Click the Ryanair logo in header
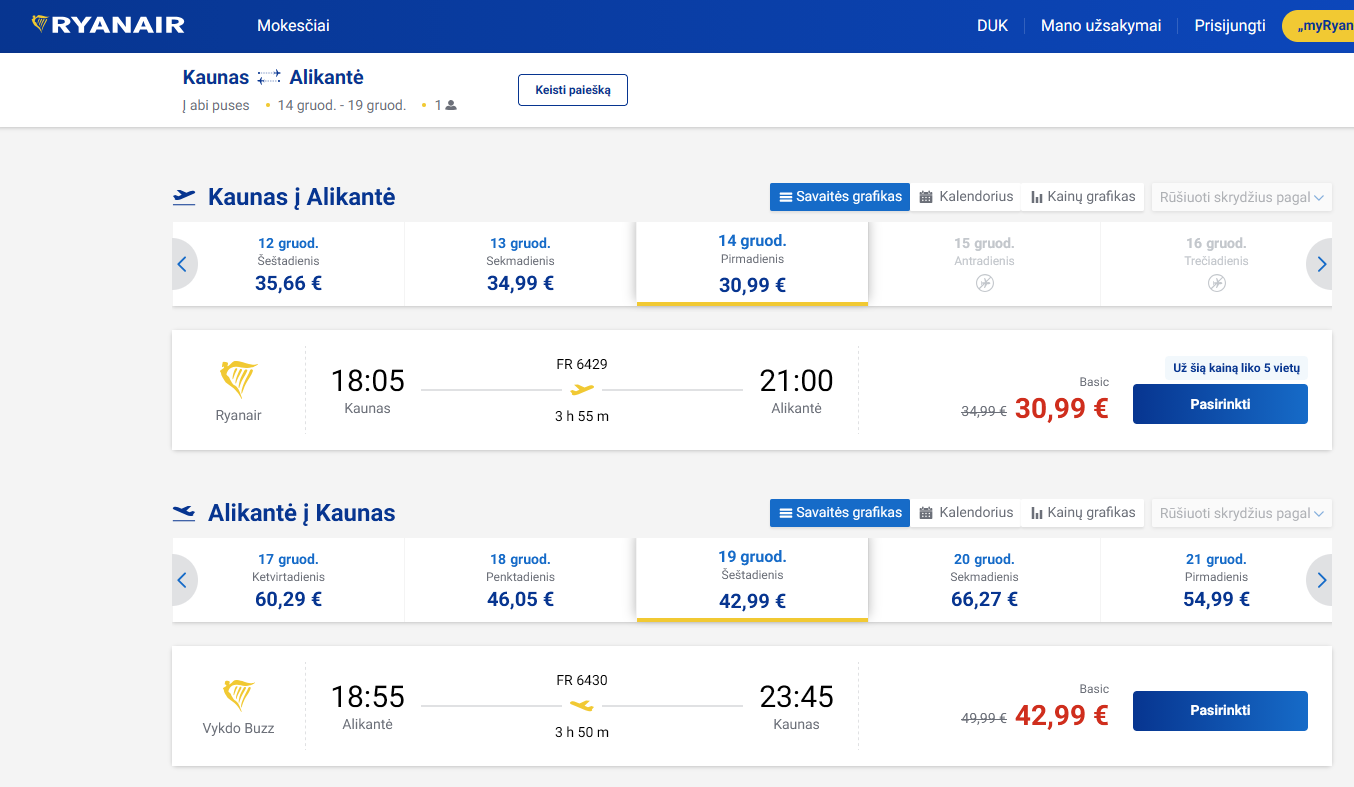 [x=108, y=25]
